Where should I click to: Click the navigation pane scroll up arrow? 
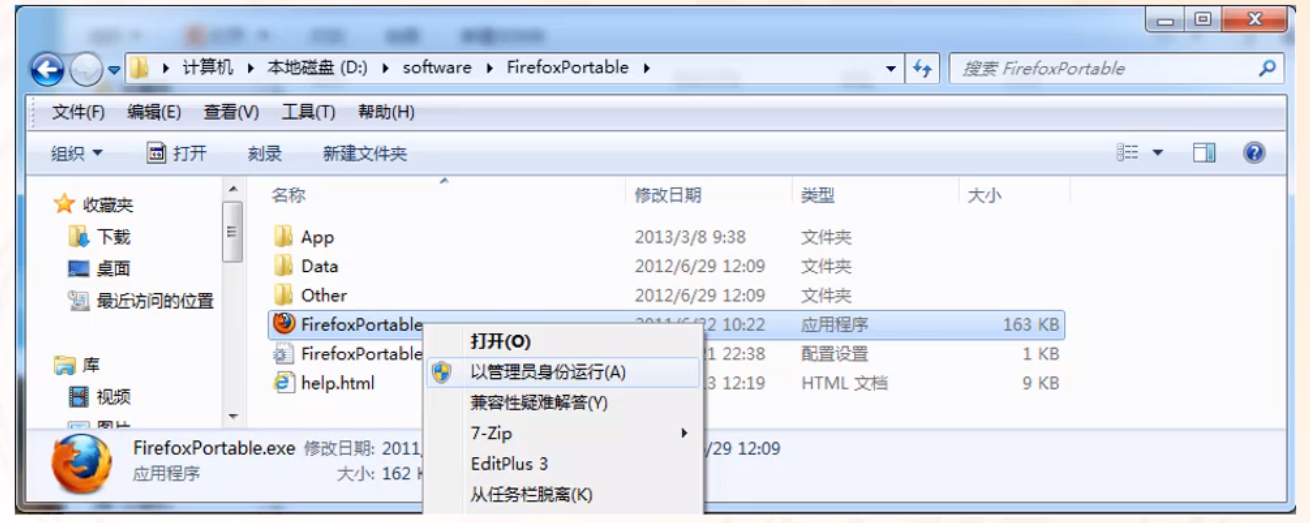click(233, 188)
